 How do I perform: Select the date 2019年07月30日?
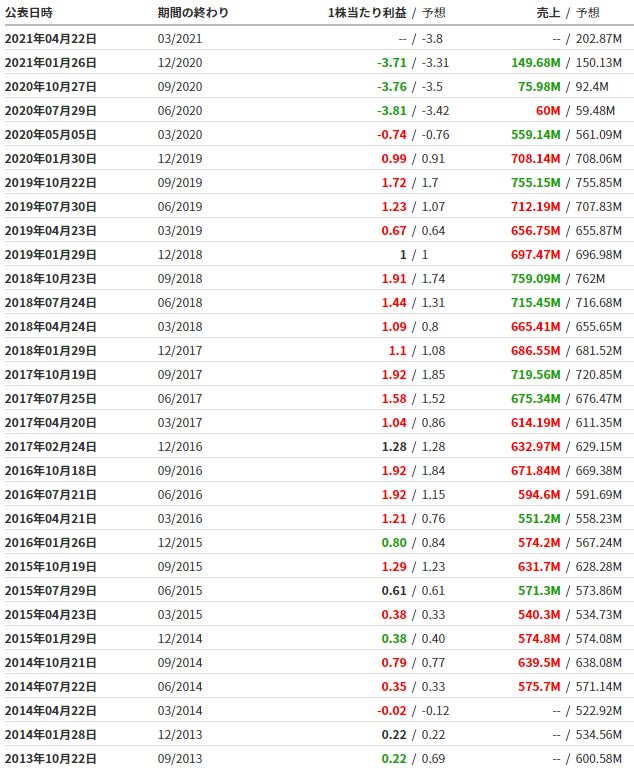pos(51,207)
